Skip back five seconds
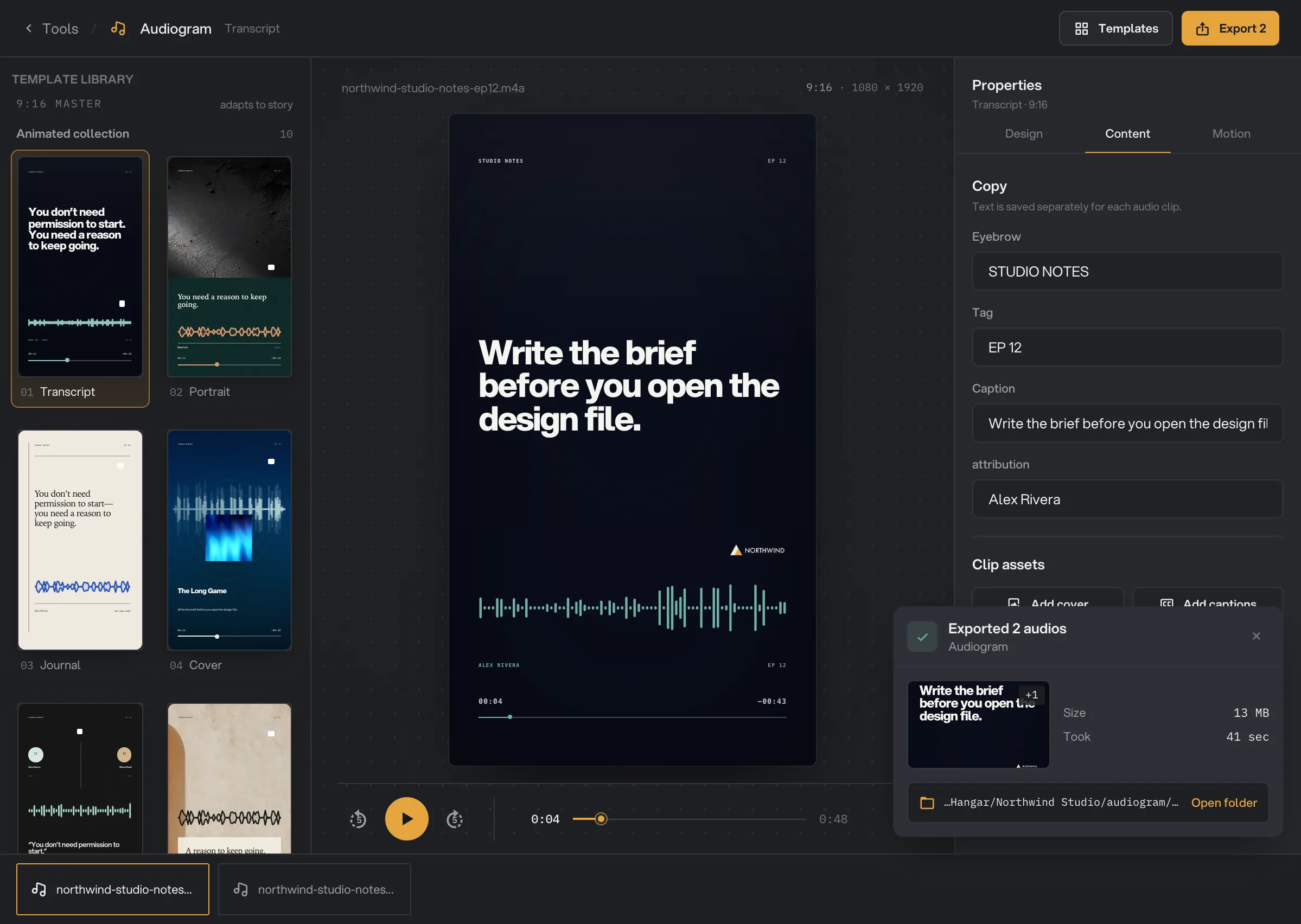 (358, 819)
